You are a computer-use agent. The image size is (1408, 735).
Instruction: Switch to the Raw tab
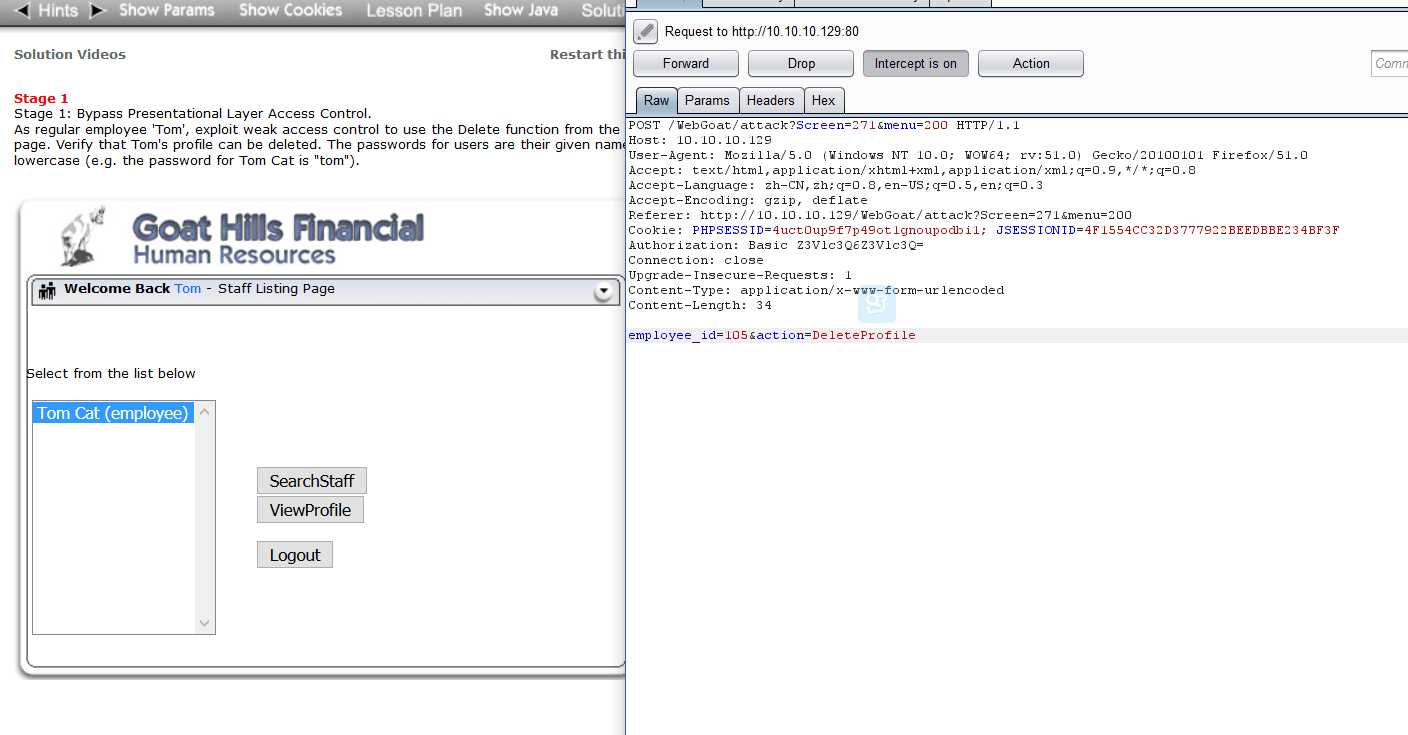point(657,100)
